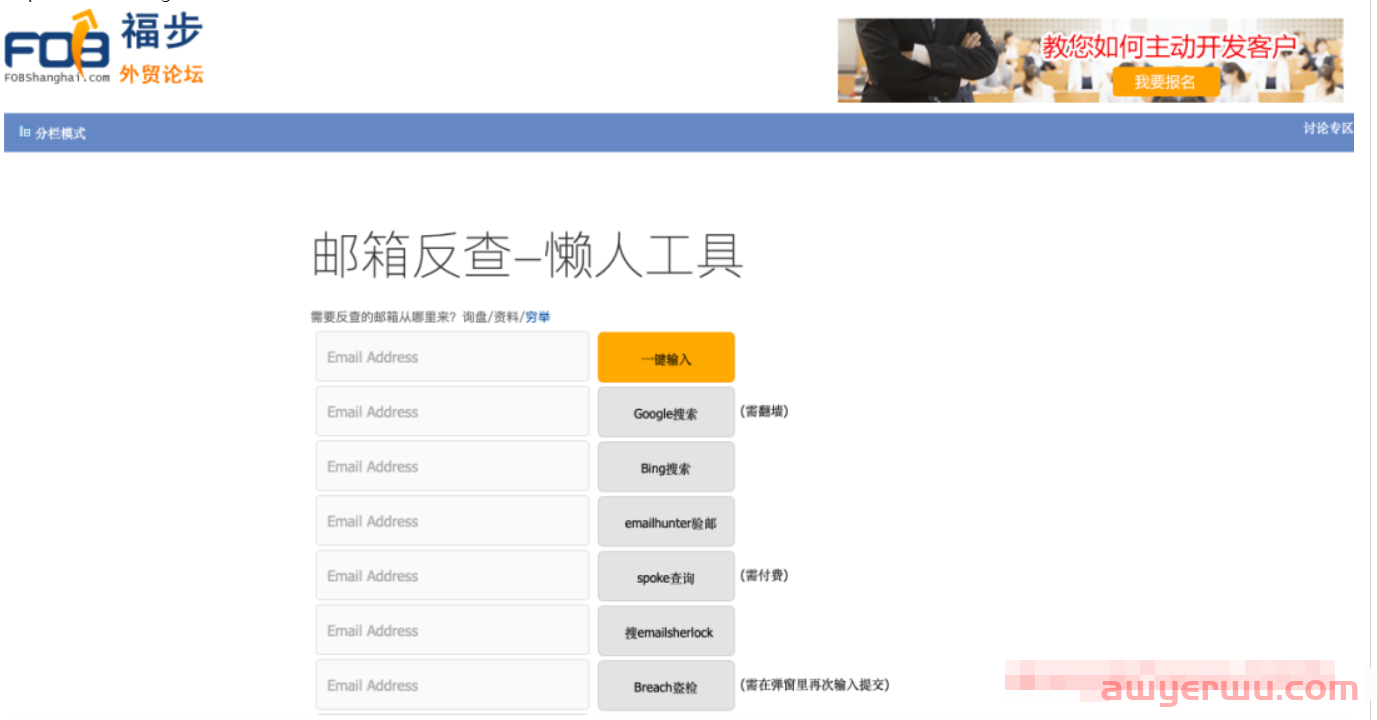Image resolution: width=1377 pixels, height=720 pixels.
Task: Run the Google搜索 button
Action: pos(666,412)
